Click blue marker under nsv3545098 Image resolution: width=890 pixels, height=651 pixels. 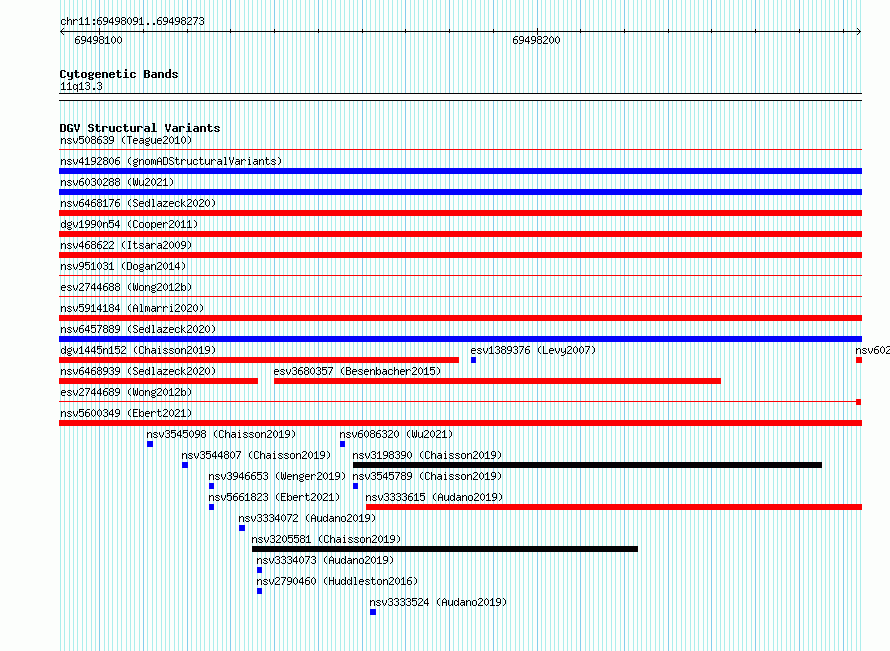(150, 444)
